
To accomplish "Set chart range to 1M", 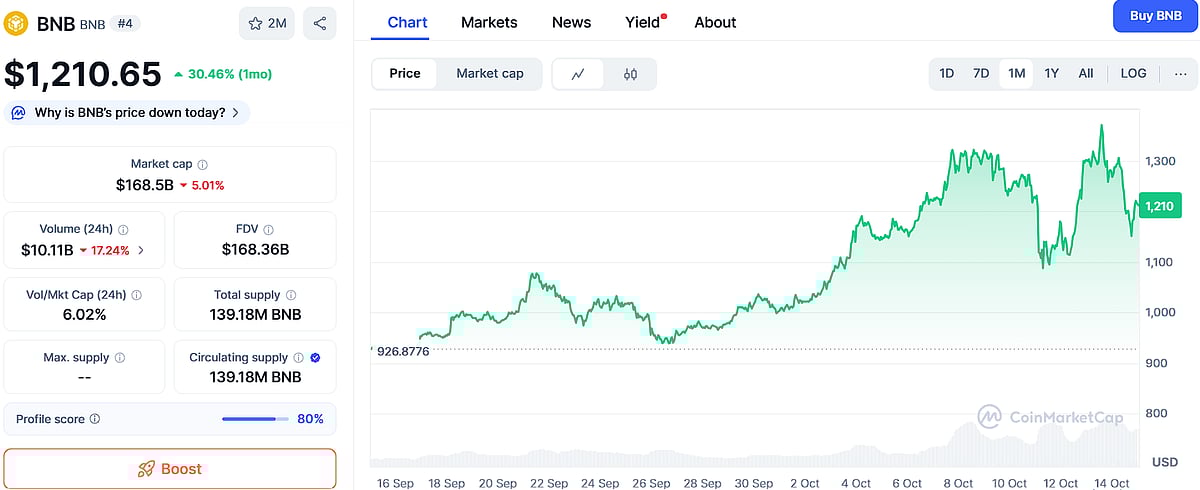I will point(1017,74).
